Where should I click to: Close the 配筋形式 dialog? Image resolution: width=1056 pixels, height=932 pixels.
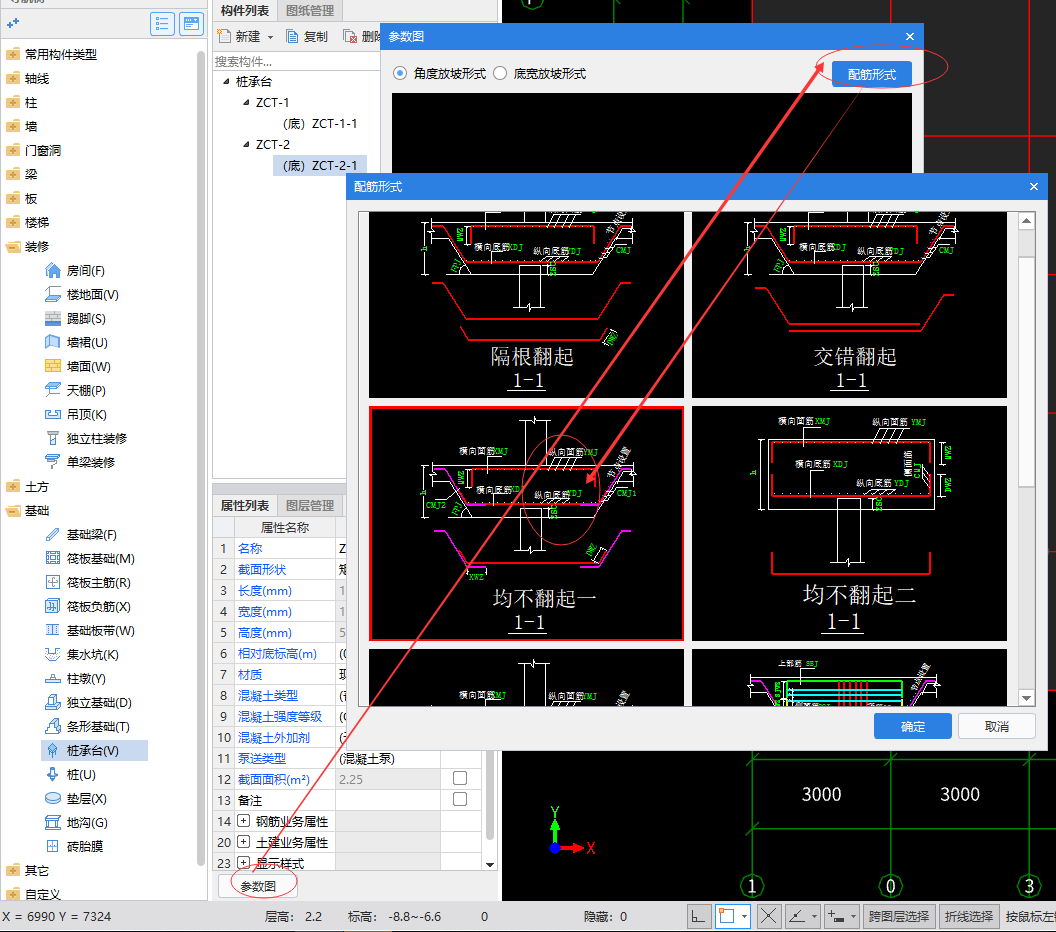(x=1034, y=187)
